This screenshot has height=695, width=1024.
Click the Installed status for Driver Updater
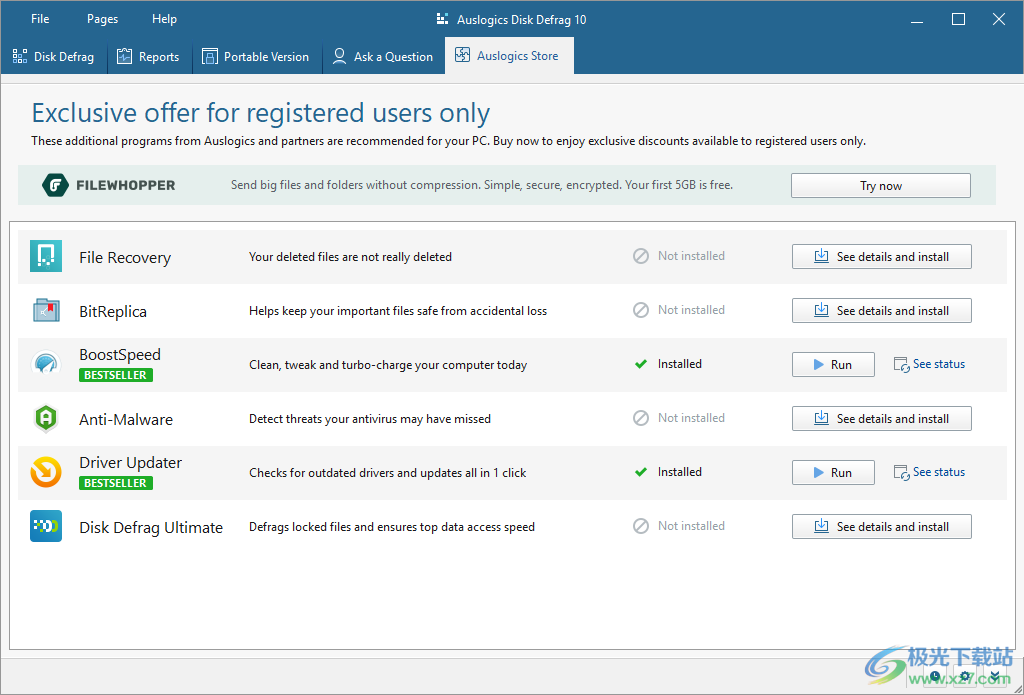[x=668, y=472]
